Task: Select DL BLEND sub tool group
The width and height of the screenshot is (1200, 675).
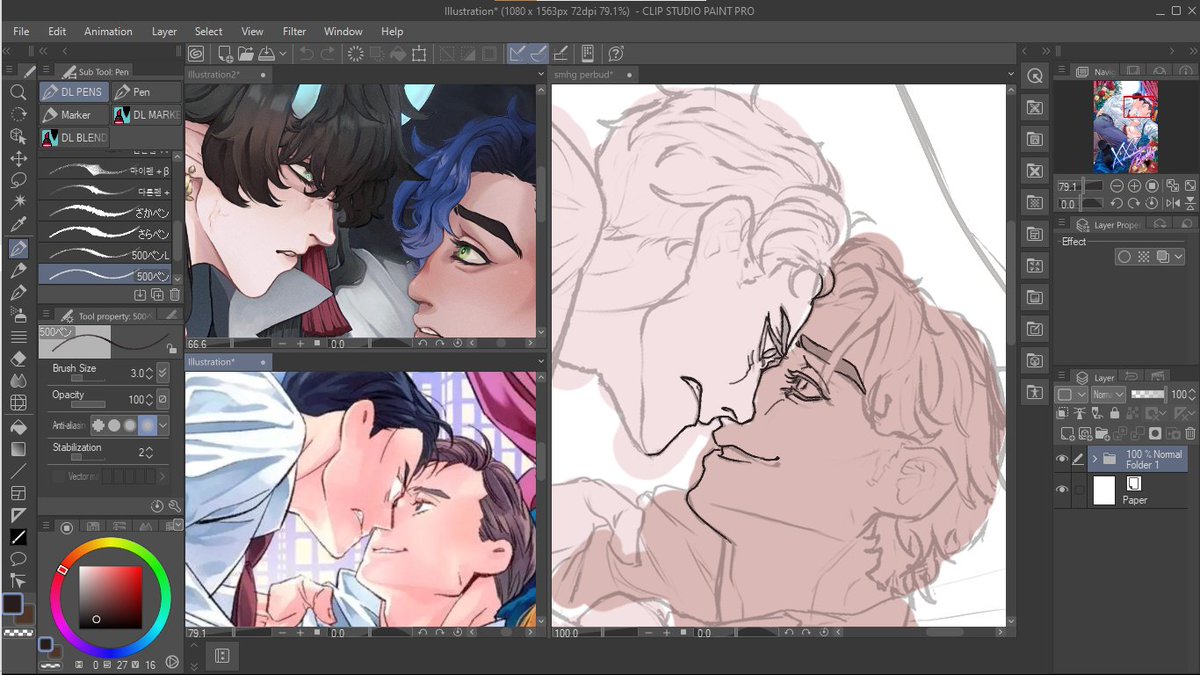Action: click(x=73, y=138)
